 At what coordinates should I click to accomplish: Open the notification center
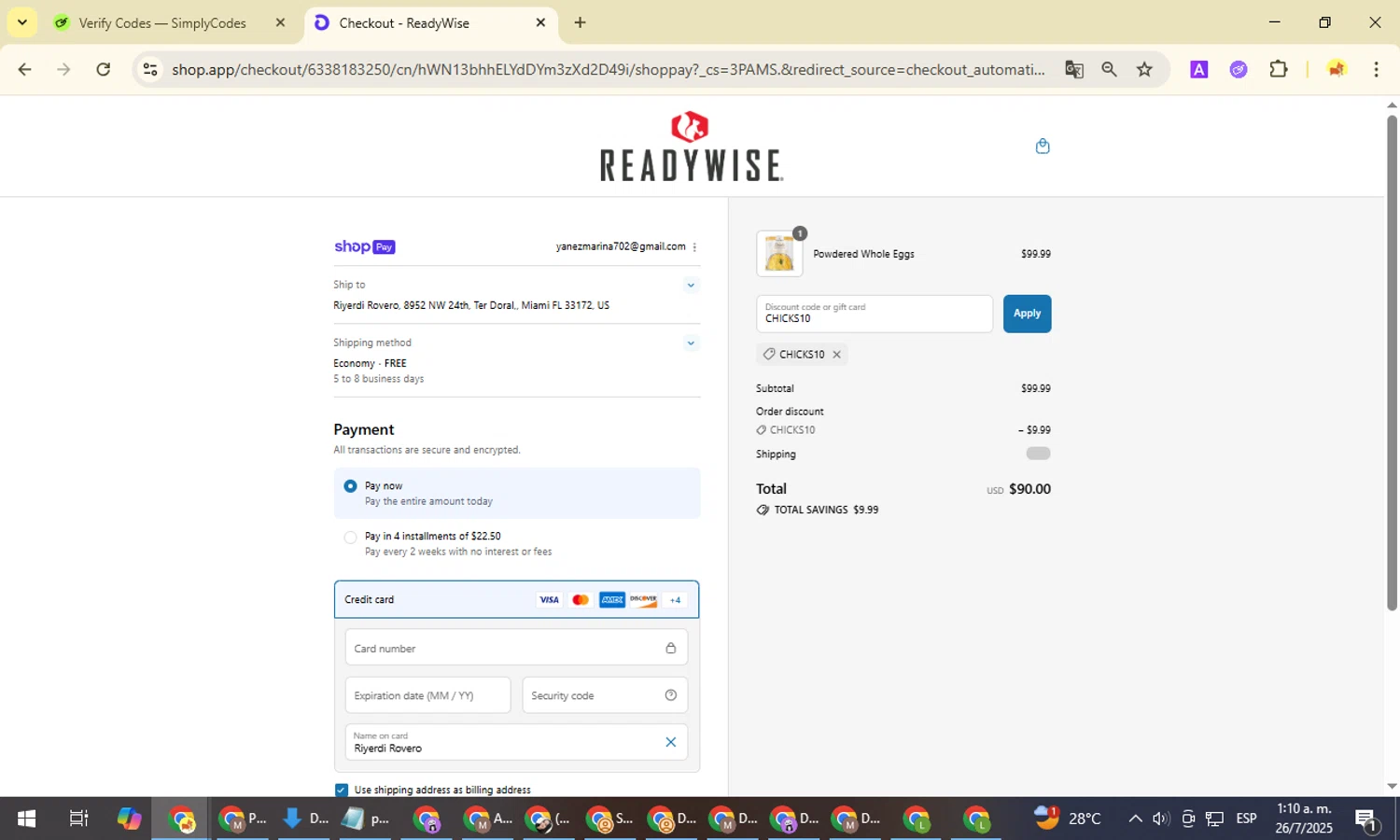point(1366,820)
